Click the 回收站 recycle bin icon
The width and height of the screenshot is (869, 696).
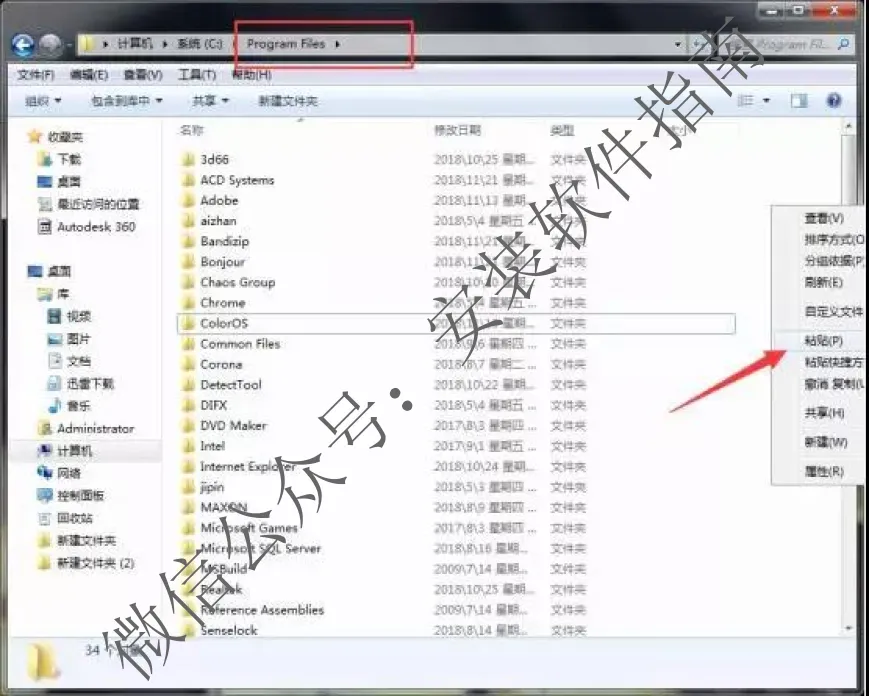click(45, 518)
